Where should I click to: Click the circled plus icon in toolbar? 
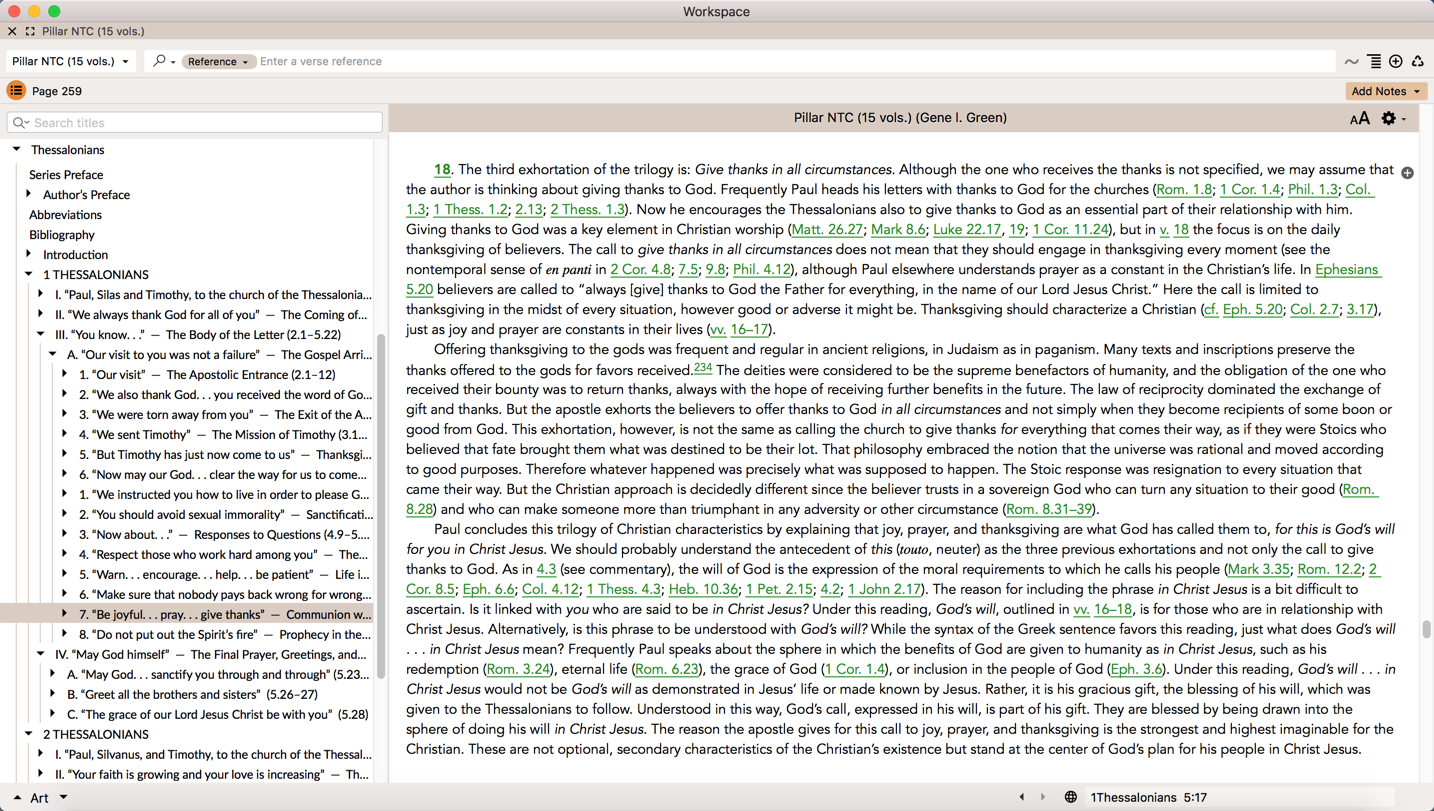pyautogui.click(x=1396, y=62)
